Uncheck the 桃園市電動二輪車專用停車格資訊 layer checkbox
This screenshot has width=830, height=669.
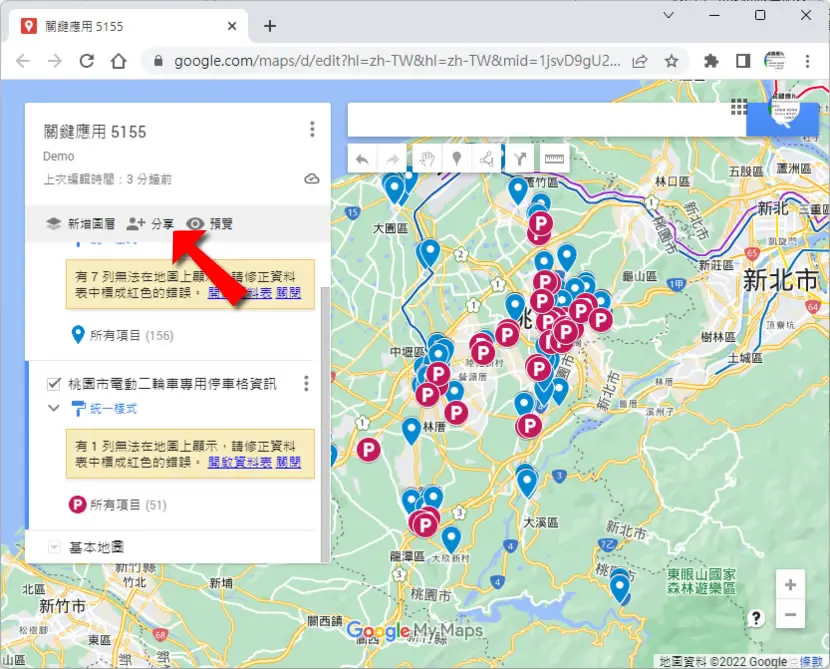(53, 384)
